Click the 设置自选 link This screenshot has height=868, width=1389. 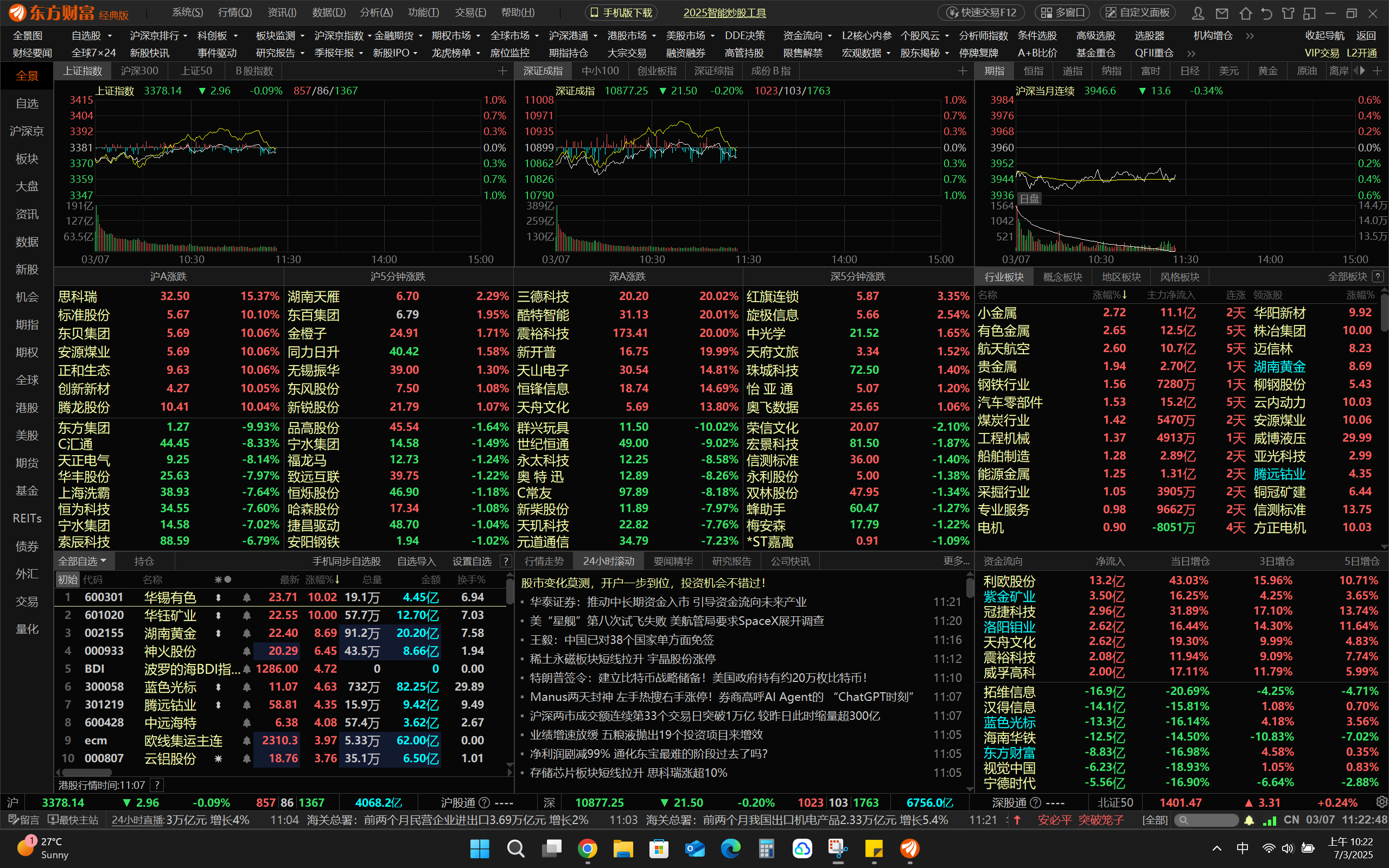(472, 561)
